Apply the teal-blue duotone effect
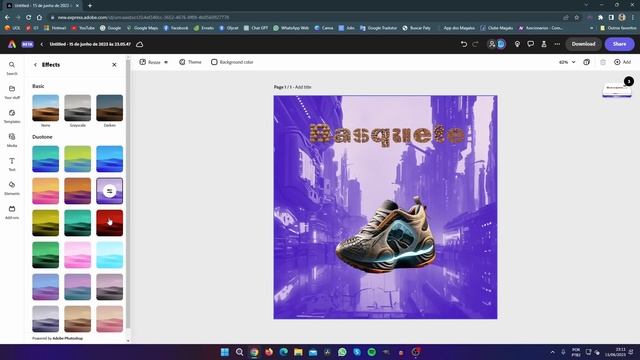Viewport: 640px width, 360px height. coord(45,159)
